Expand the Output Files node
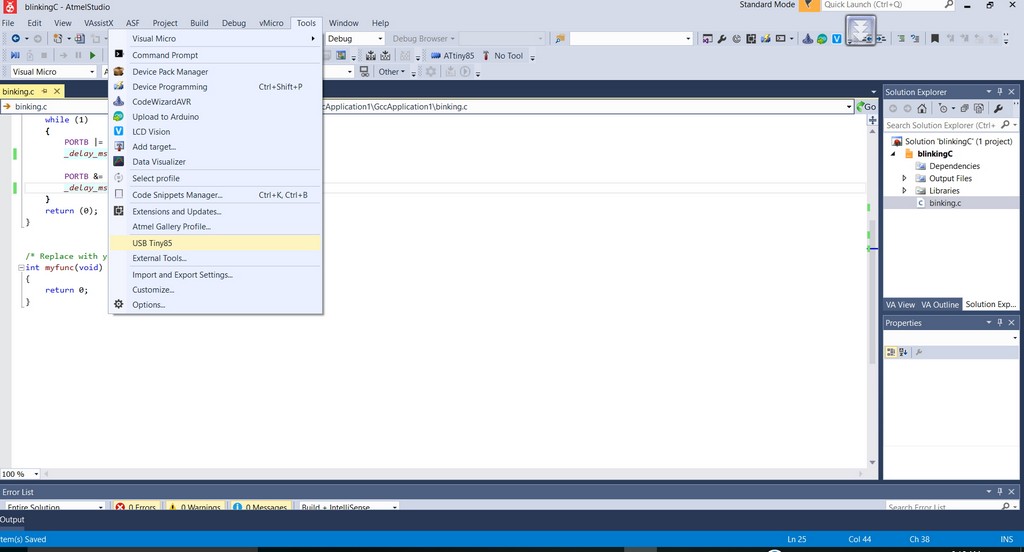The width and height of the screenshot is (1024, 552). tap(904, 178)
